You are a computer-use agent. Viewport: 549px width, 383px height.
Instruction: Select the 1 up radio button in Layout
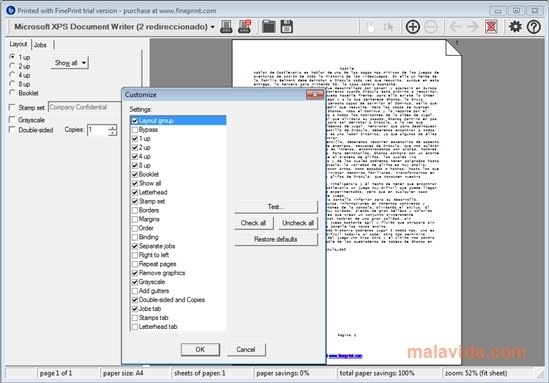[x=12, y=57]
